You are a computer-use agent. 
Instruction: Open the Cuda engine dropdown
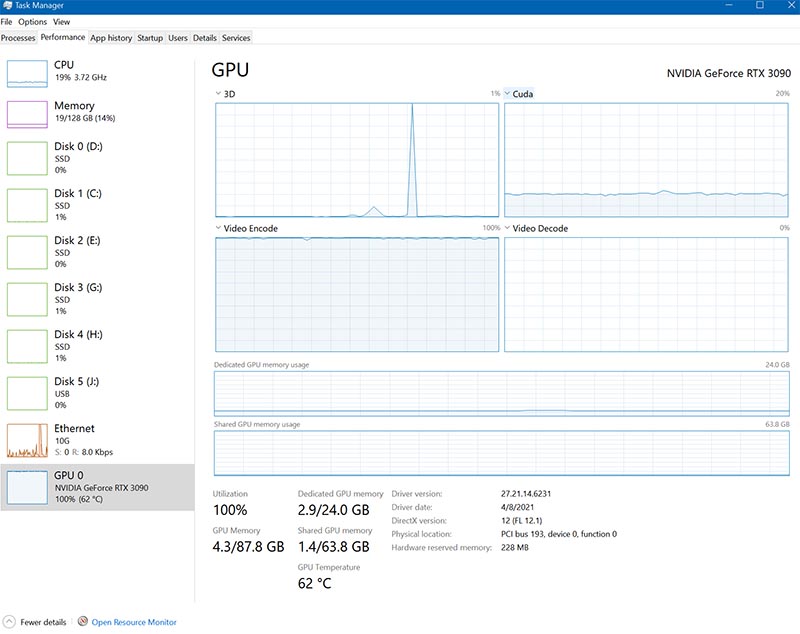tap(518, 94)
